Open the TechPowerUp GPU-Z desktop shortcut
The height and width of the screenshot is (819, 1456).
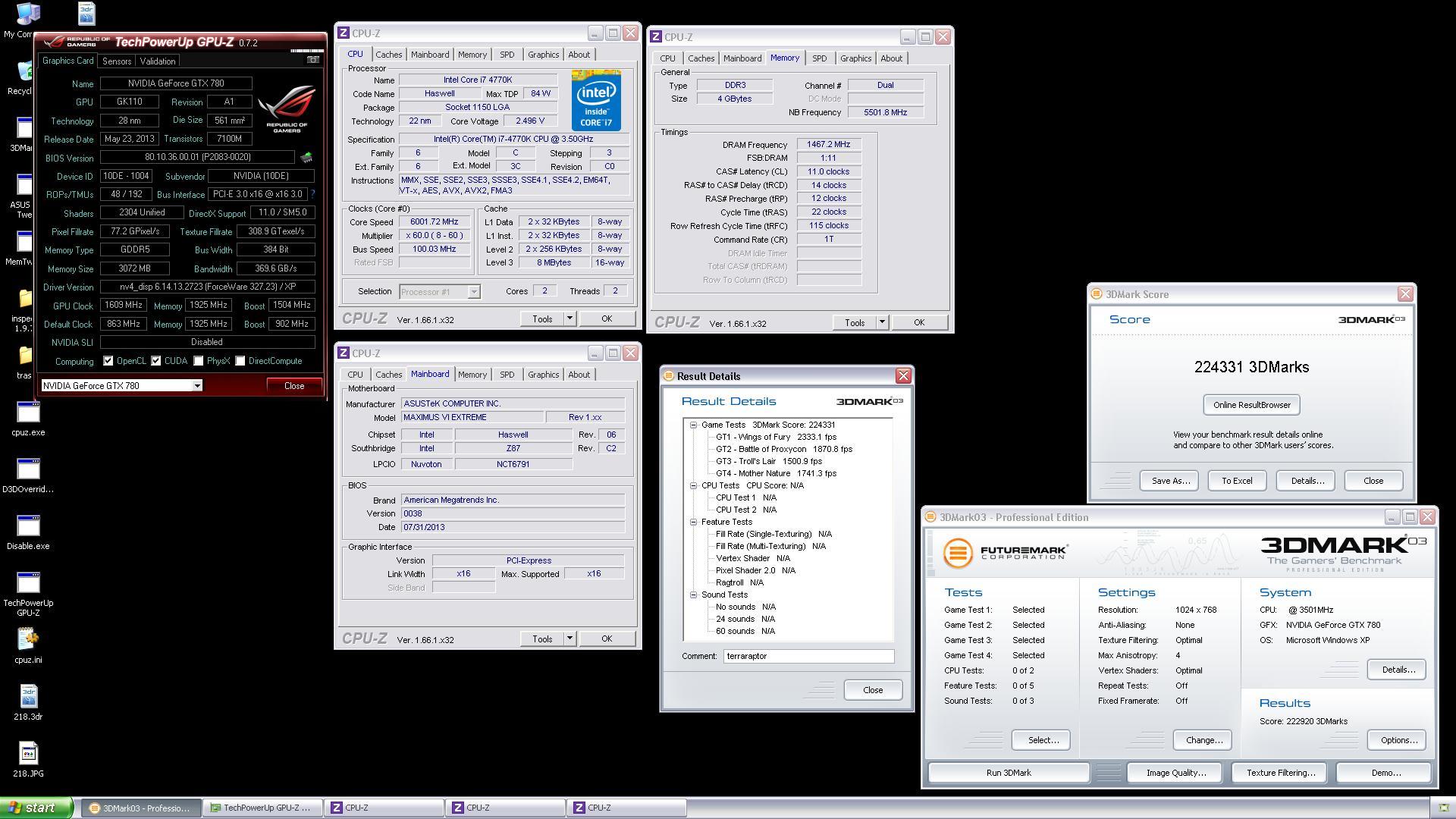[x=28, y=595]
